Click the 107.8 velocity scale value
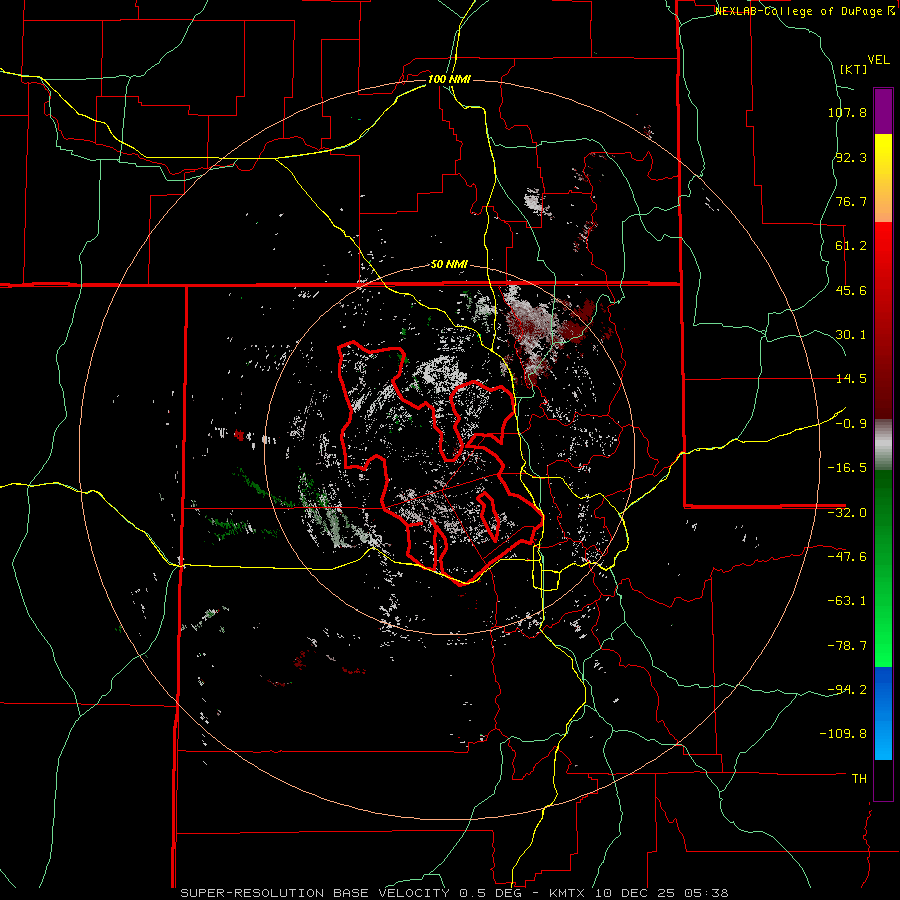900x900 pixels. [847, 112]
